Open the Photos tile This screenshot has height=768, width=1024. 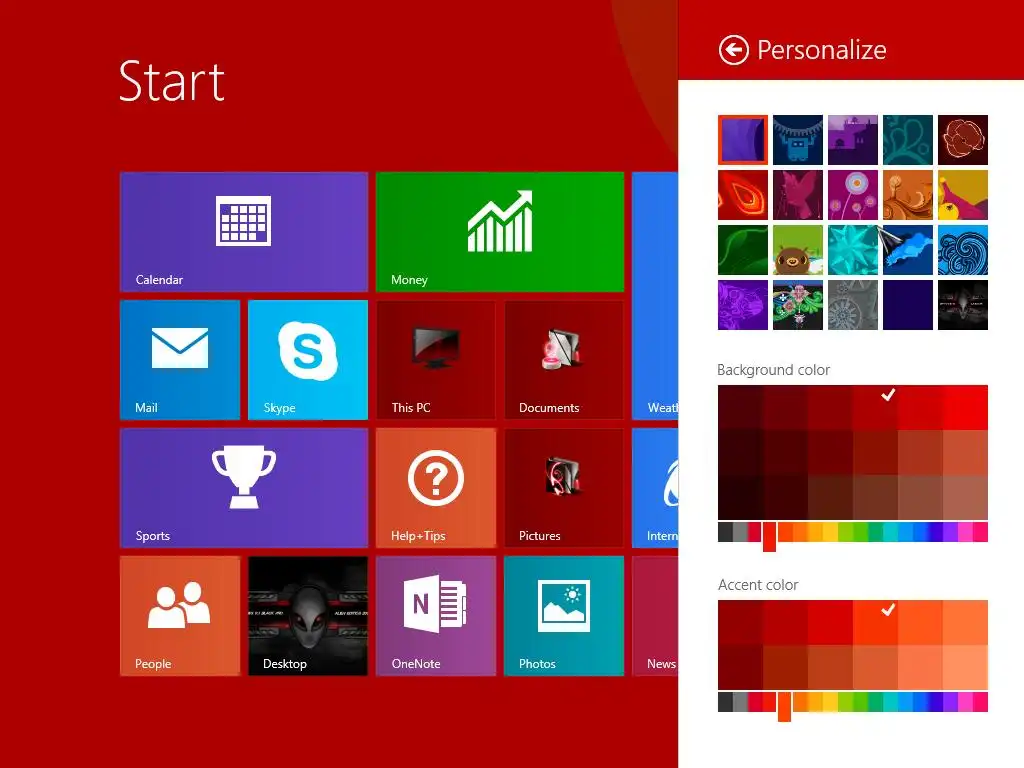click(x=564, y=616)
